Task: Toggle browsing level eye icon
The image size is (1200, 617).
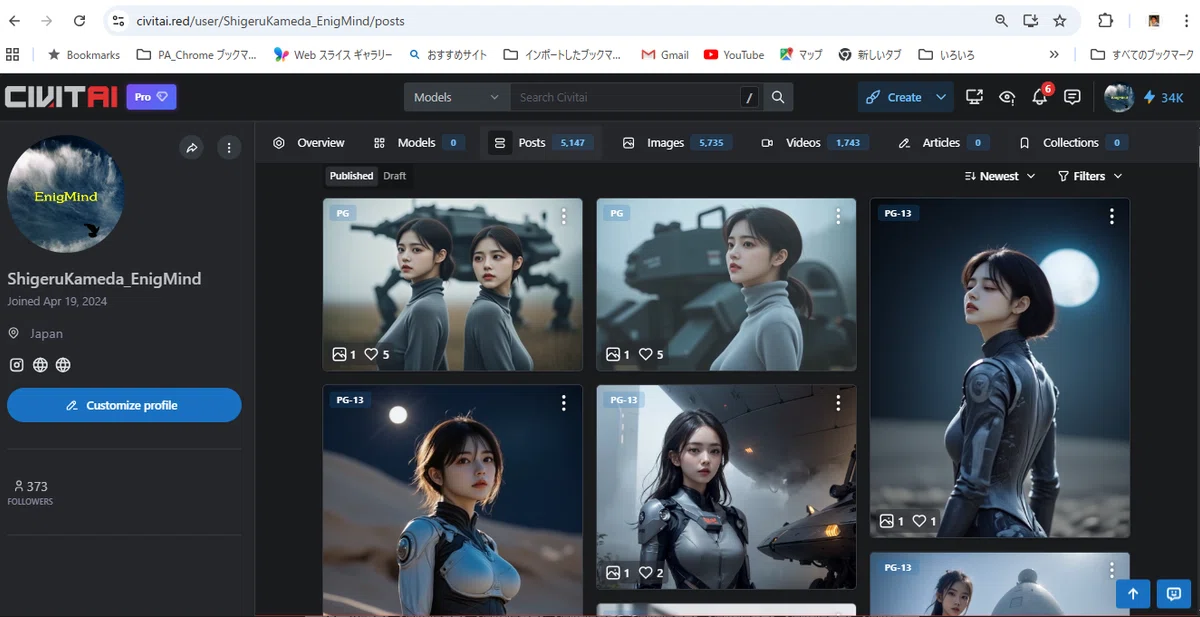Action: 1007,97
